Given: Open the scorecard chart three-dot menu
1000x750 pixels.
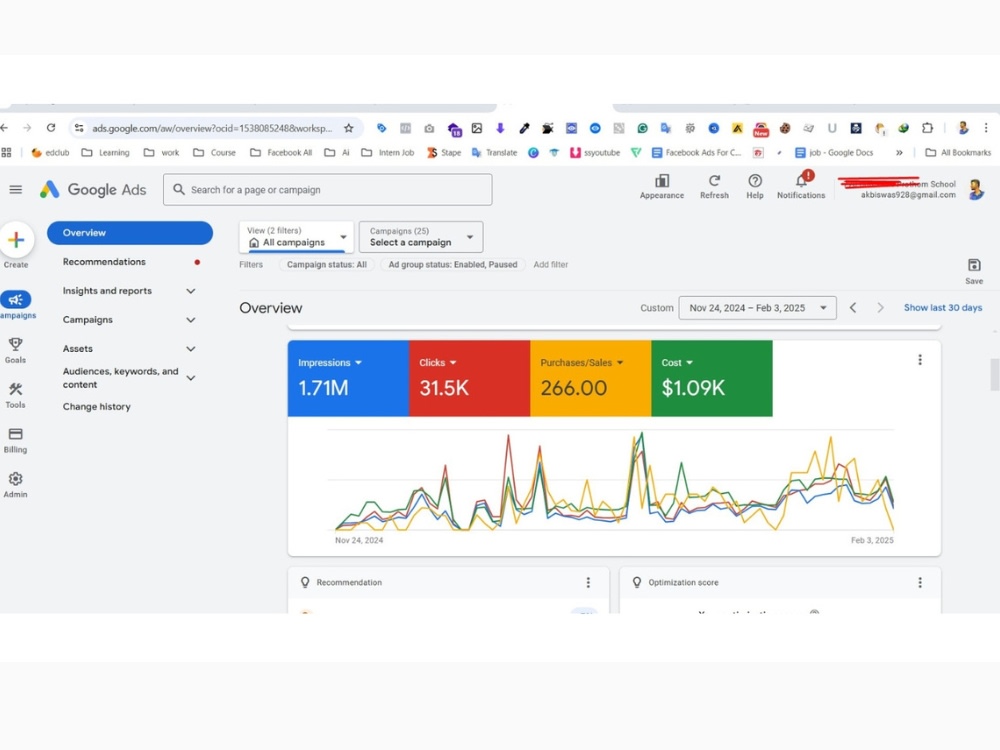Looking at the screenshot, I should click(x=920, y=360).
